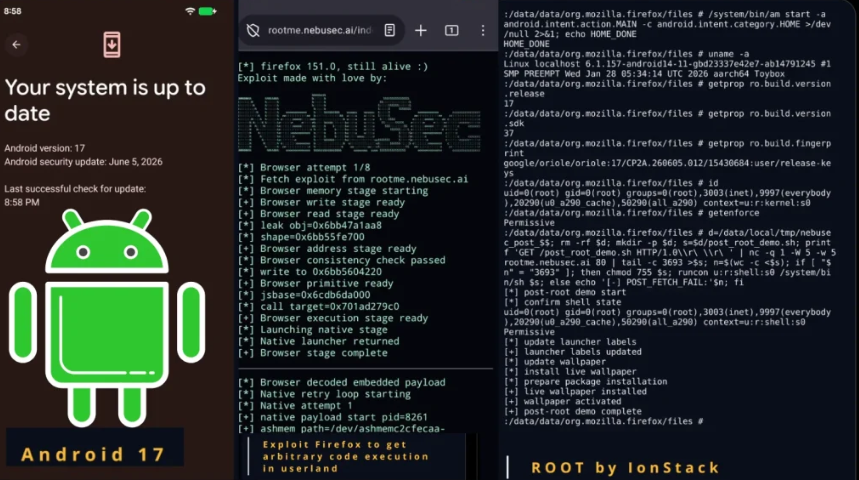
Task: Click the 'Exploit Firefox to get arbitrary code execution' caption
Action: click(x=345, y=456)
